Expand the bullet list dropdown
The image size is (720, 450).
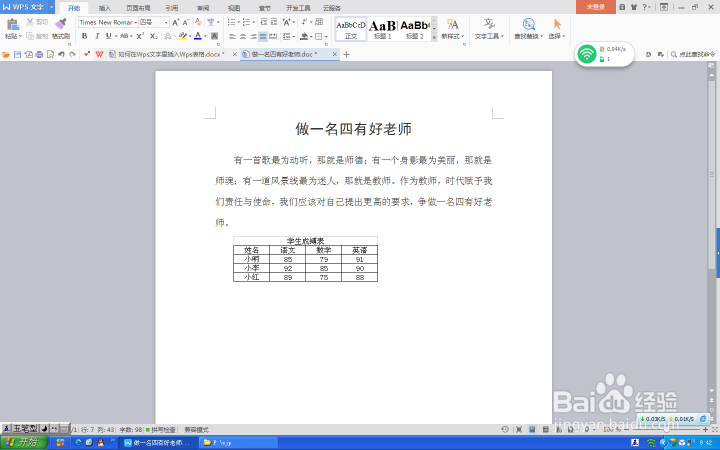(x=238, y=22)
